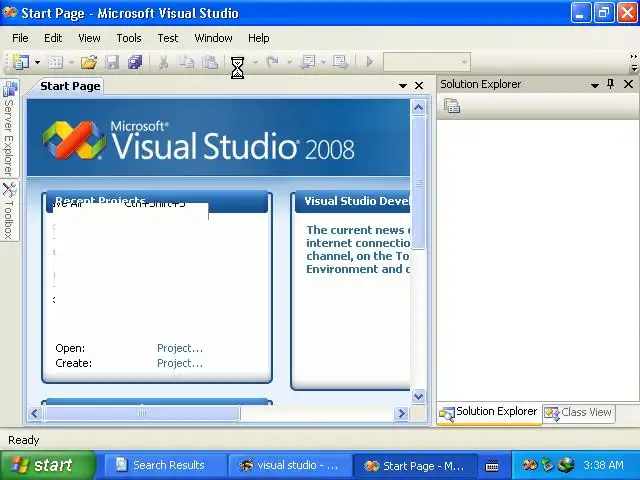Switch to the Class View tab
This screenshot has width=640, height=480.
pos(578,413)
